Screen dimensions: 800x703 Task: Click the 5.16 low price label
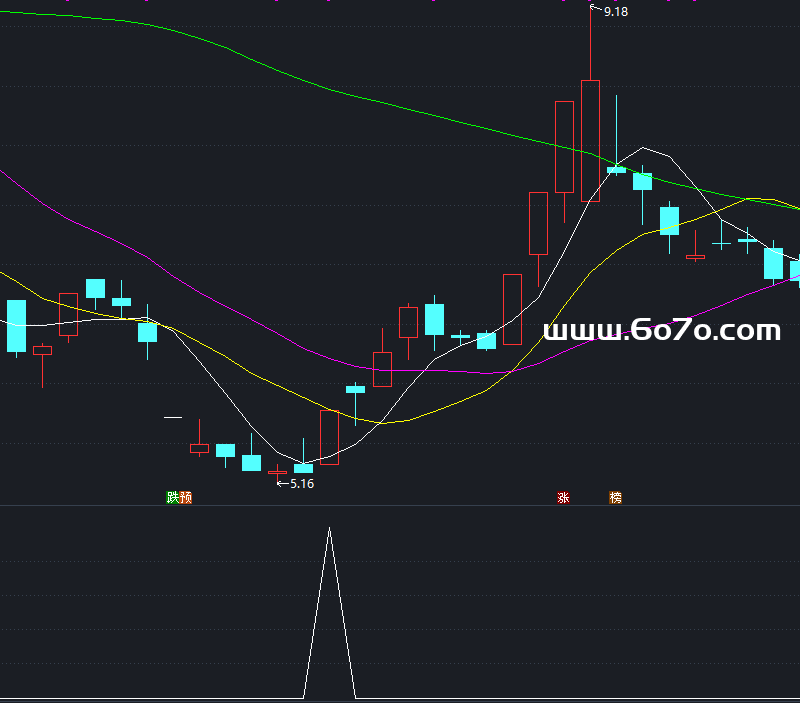(301, 484)
